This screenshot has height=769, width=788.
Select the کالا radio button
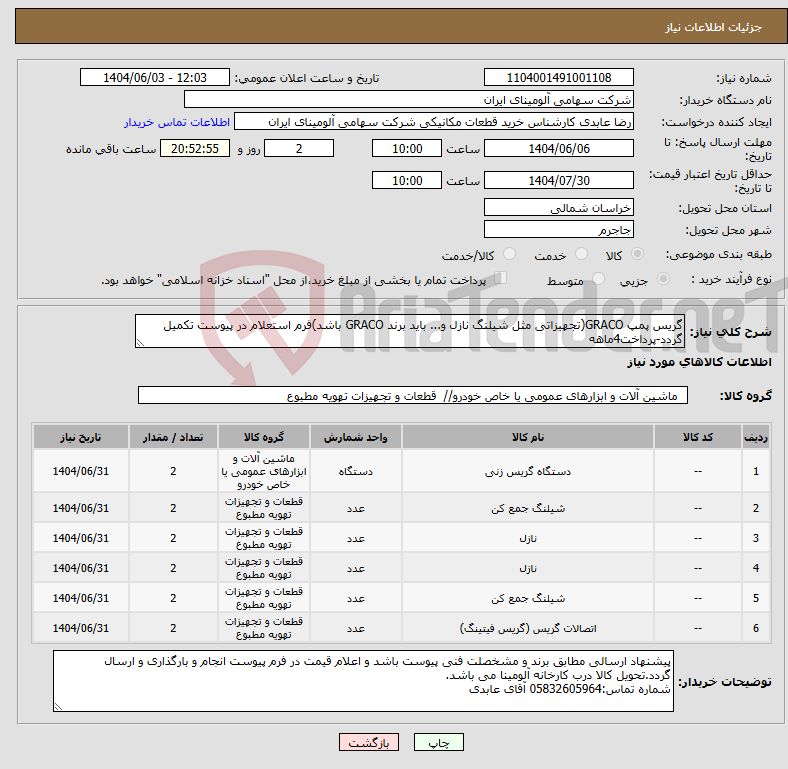pos(637,254)
